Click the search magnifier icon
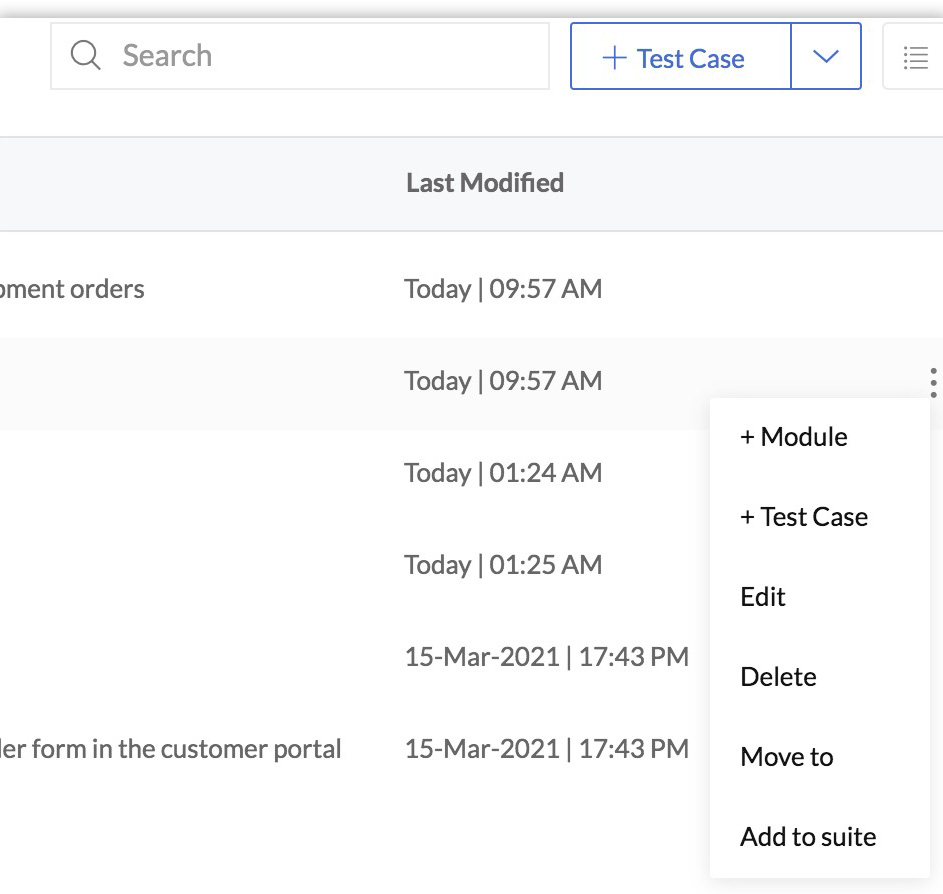 point(86,55)
